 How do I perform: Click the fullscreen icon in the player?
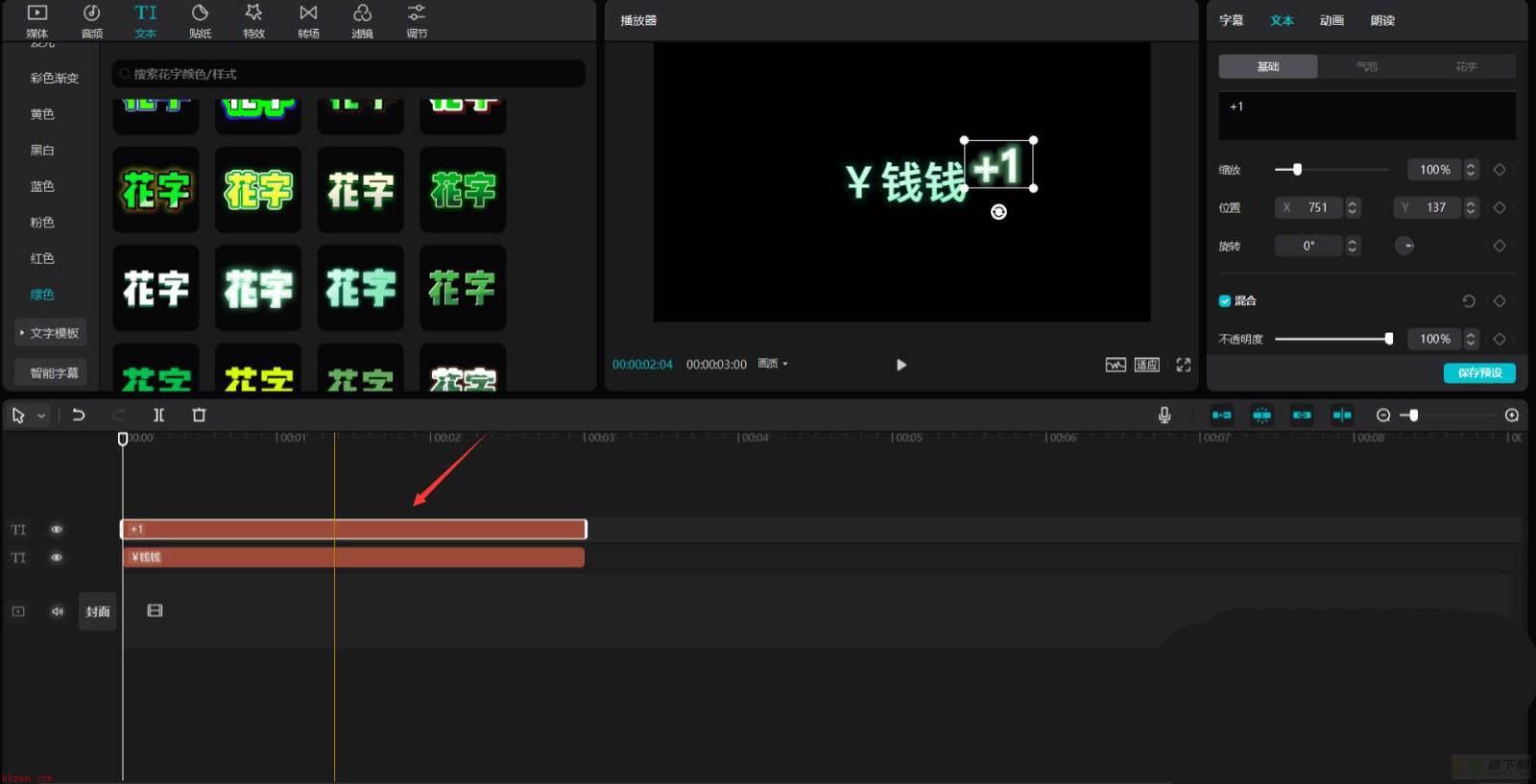point(1183,365)
